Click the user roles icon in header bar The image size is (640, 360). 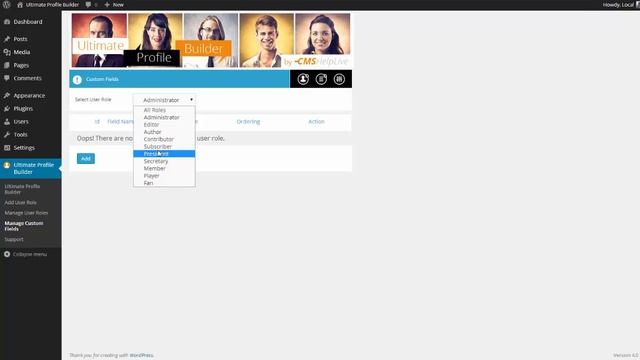click(x=303, y=79)
